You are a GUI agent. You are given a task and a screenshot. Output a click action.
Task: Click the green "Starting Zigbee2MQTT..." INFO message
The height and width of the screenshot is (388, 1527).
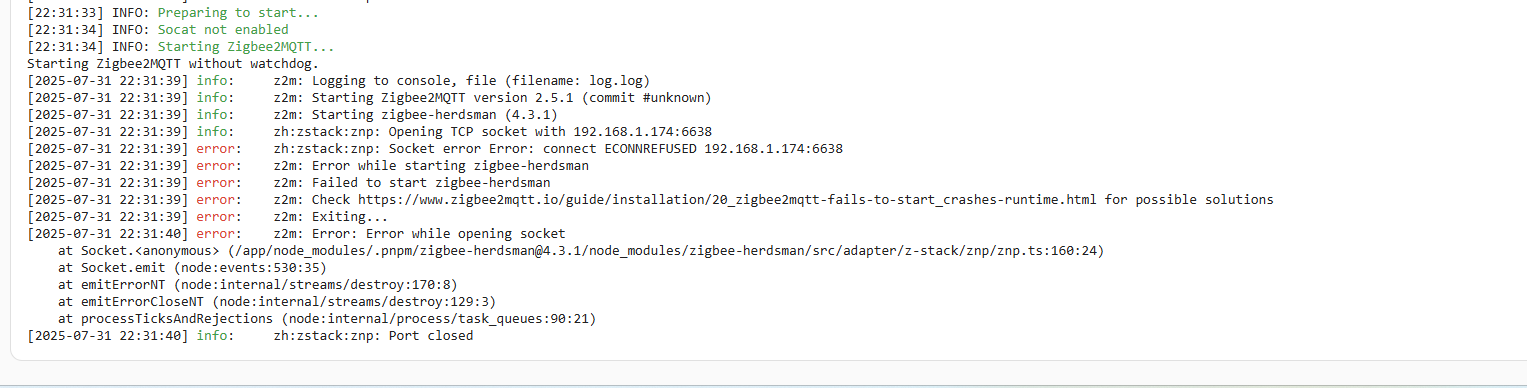(x=246, y=47)
